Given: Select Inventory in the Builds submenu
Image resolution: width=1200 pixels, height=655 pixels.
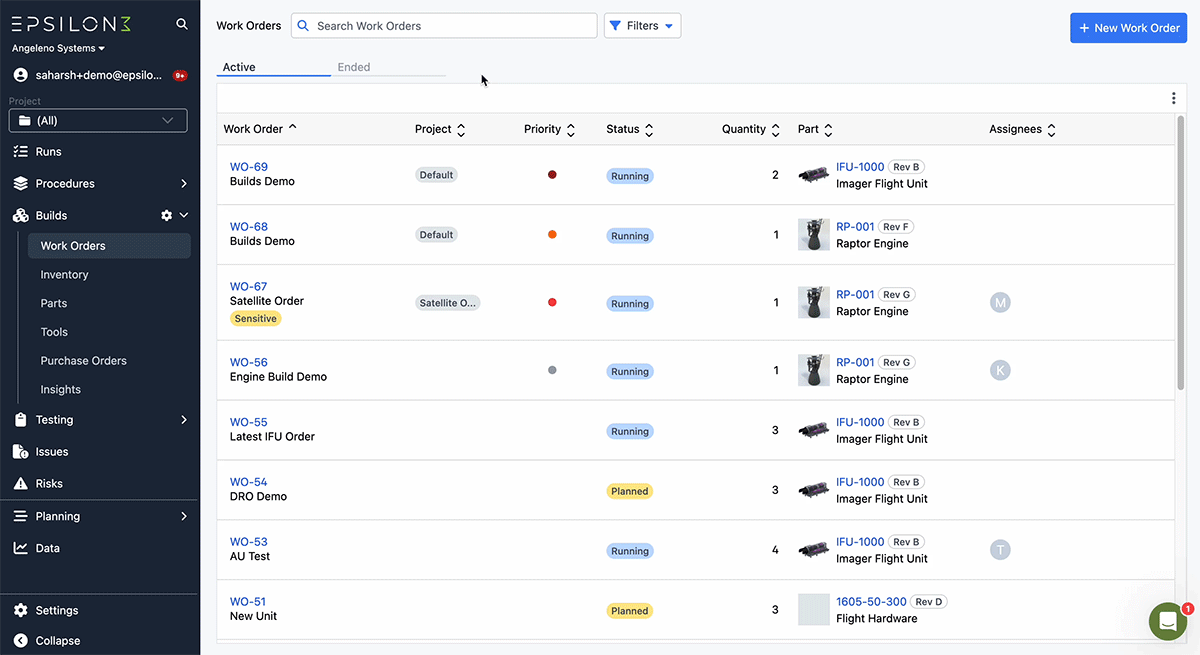Looking at the screenshot, I should click(x=64, y=275).
